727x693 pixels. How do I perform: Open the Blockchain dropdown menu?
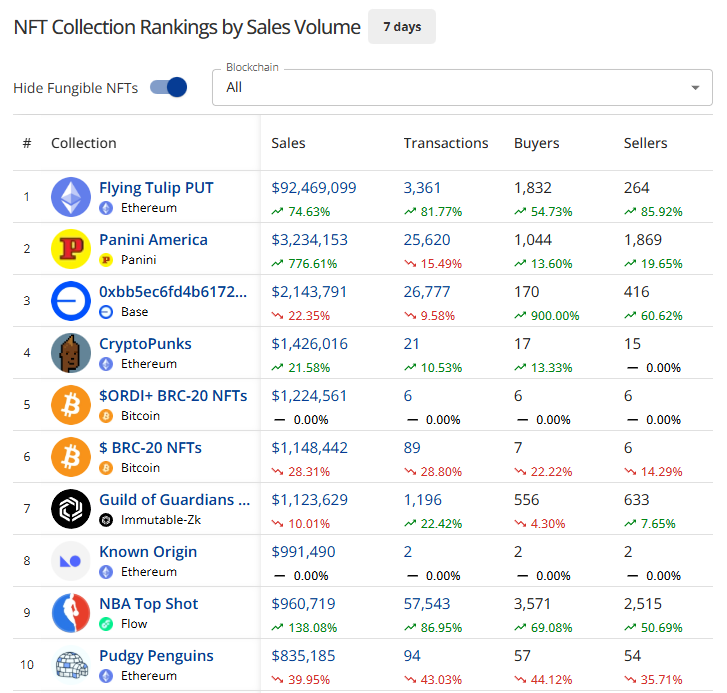450,87
